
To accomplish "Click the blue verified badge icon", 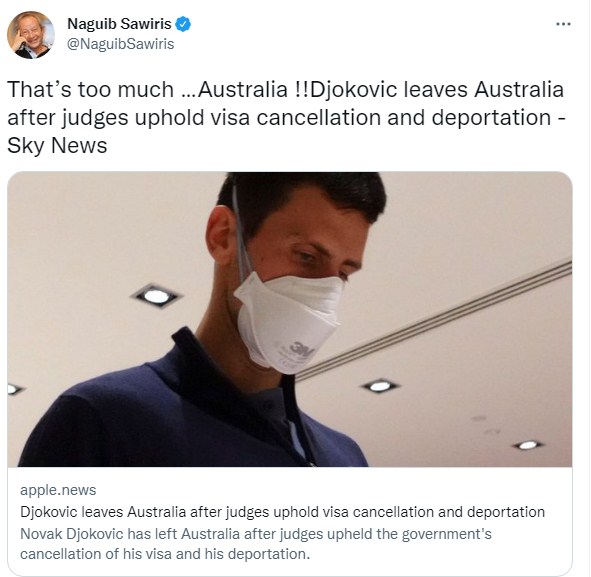I will click(x=183, y=24).
